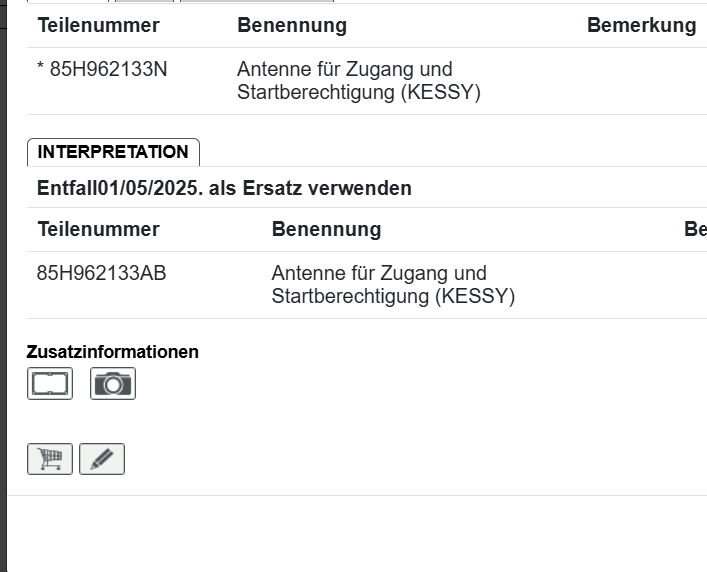Click the empty Bemerkung cell for 85H962133N
707x572 pixels.
pyautogui.click(x=641, y=81)
